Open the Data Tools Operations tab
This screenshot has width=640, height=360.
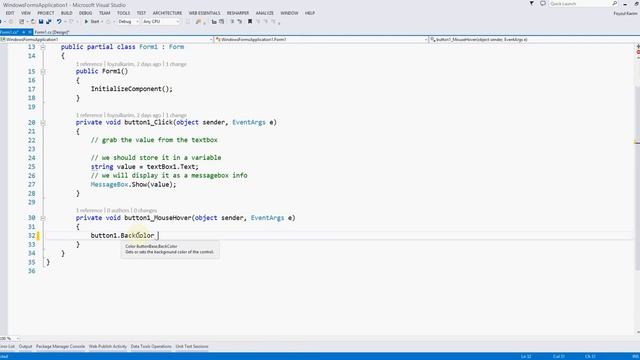point(151,347)
